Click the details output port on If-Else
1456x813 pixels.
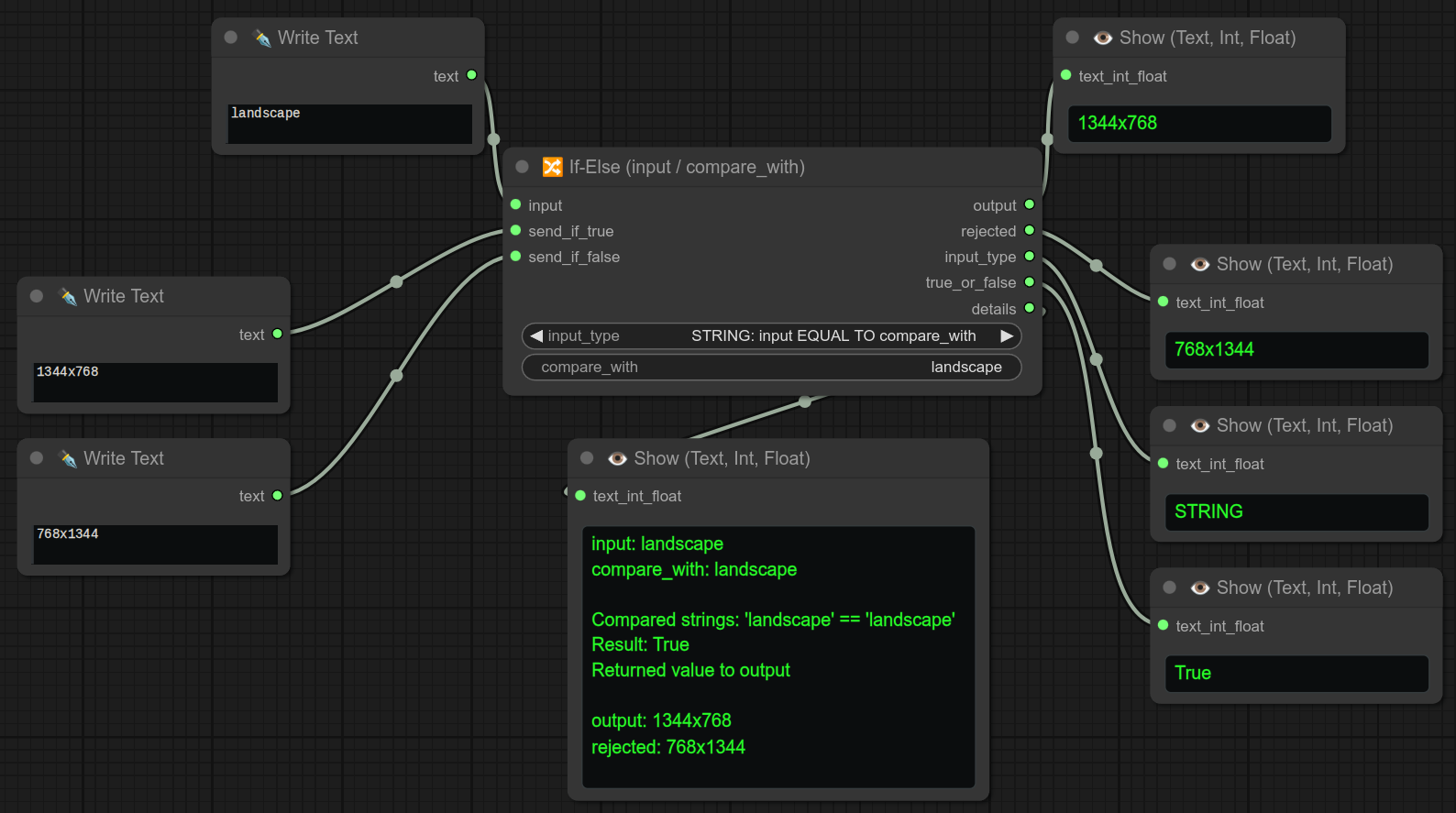pyautogui.click(x=1029, y=309)
